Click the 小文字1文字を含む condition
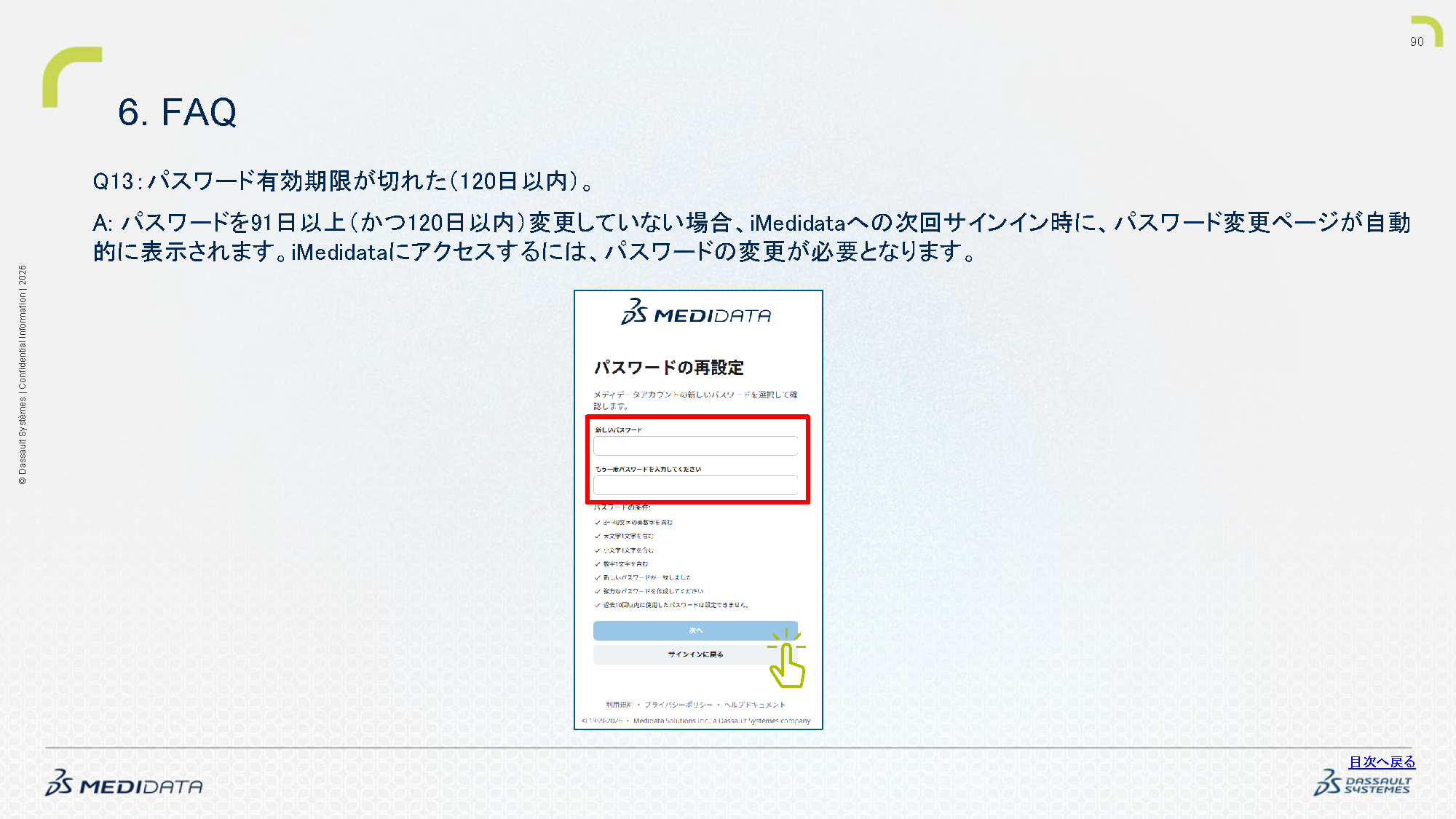This screenshot has height=819, width=1456. click(624, 550)
